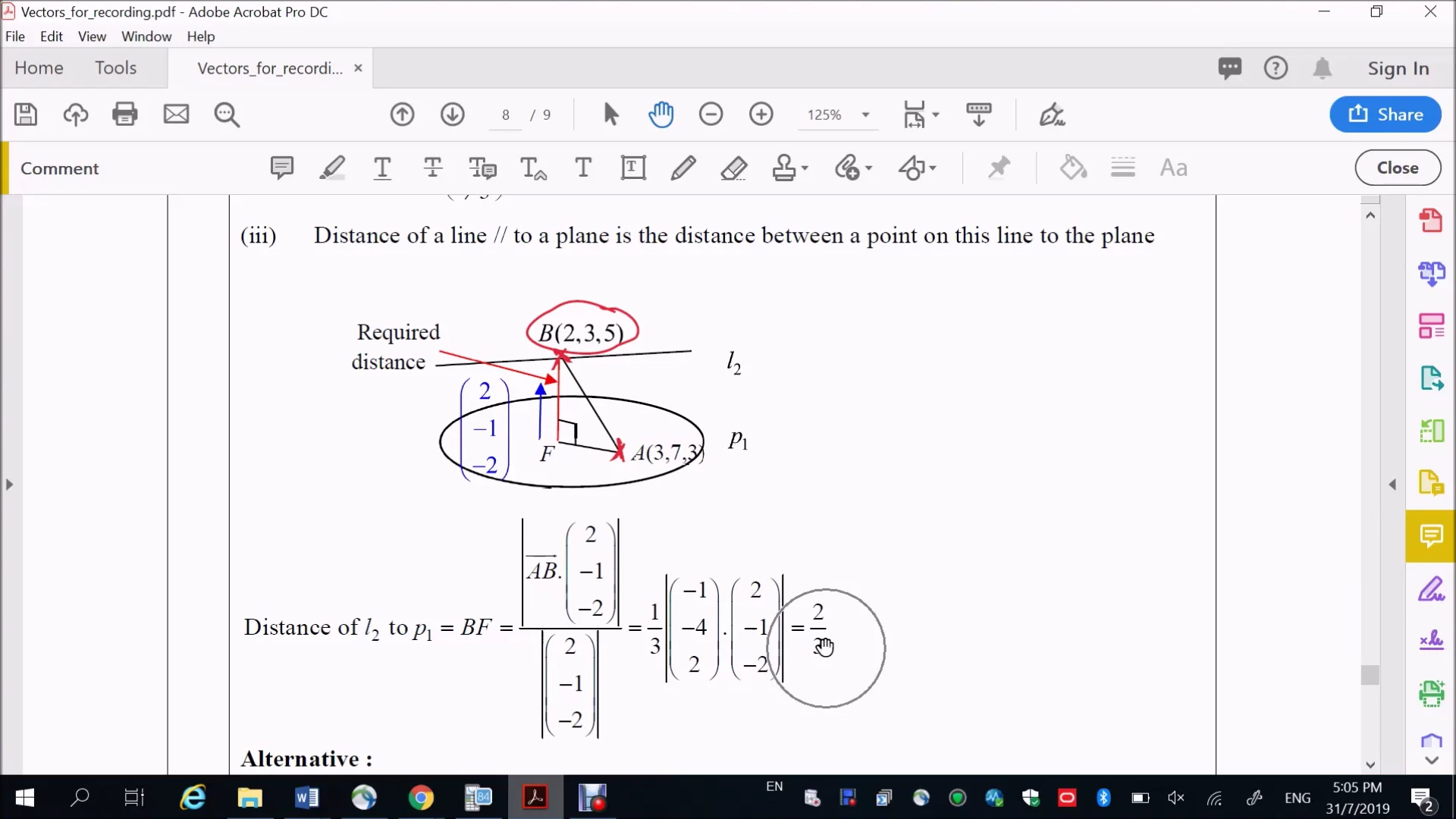This screenshot has width=1456, height=819.
Task: Click the Share button
Action: click(x=1385, y=115)
